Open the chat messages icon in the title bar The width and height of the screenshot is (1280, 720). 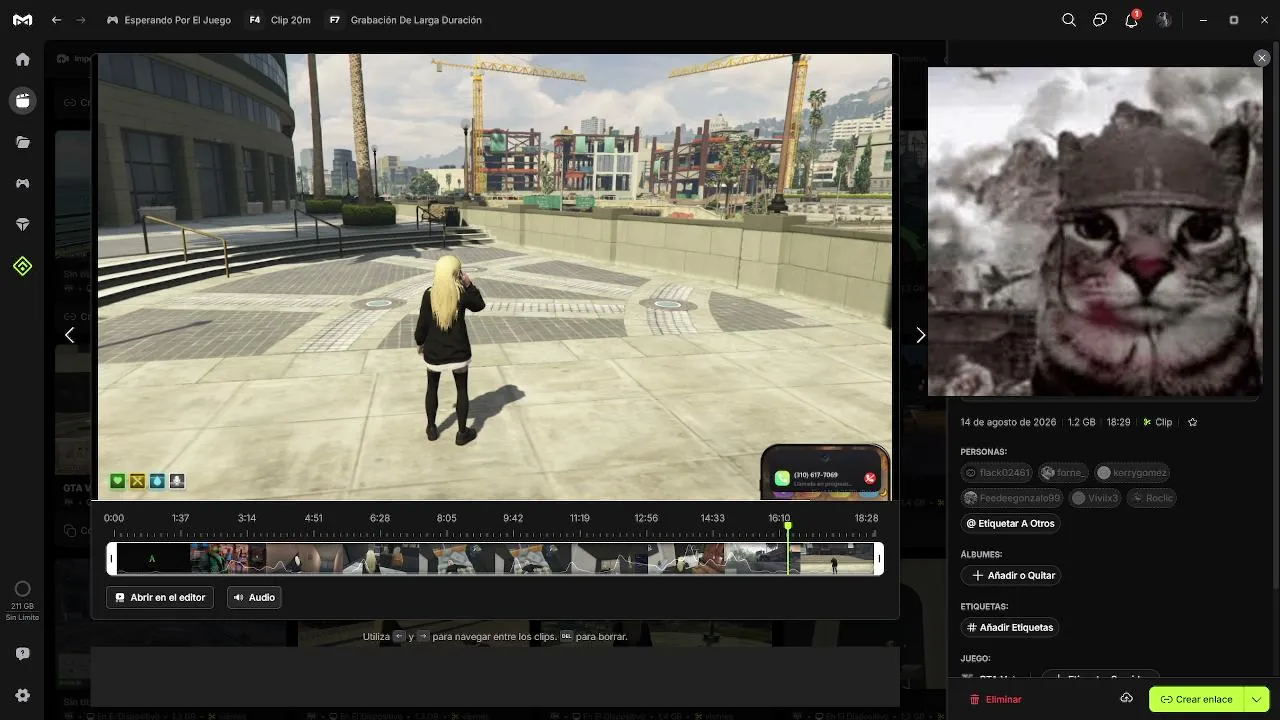tap(1100, 20)
